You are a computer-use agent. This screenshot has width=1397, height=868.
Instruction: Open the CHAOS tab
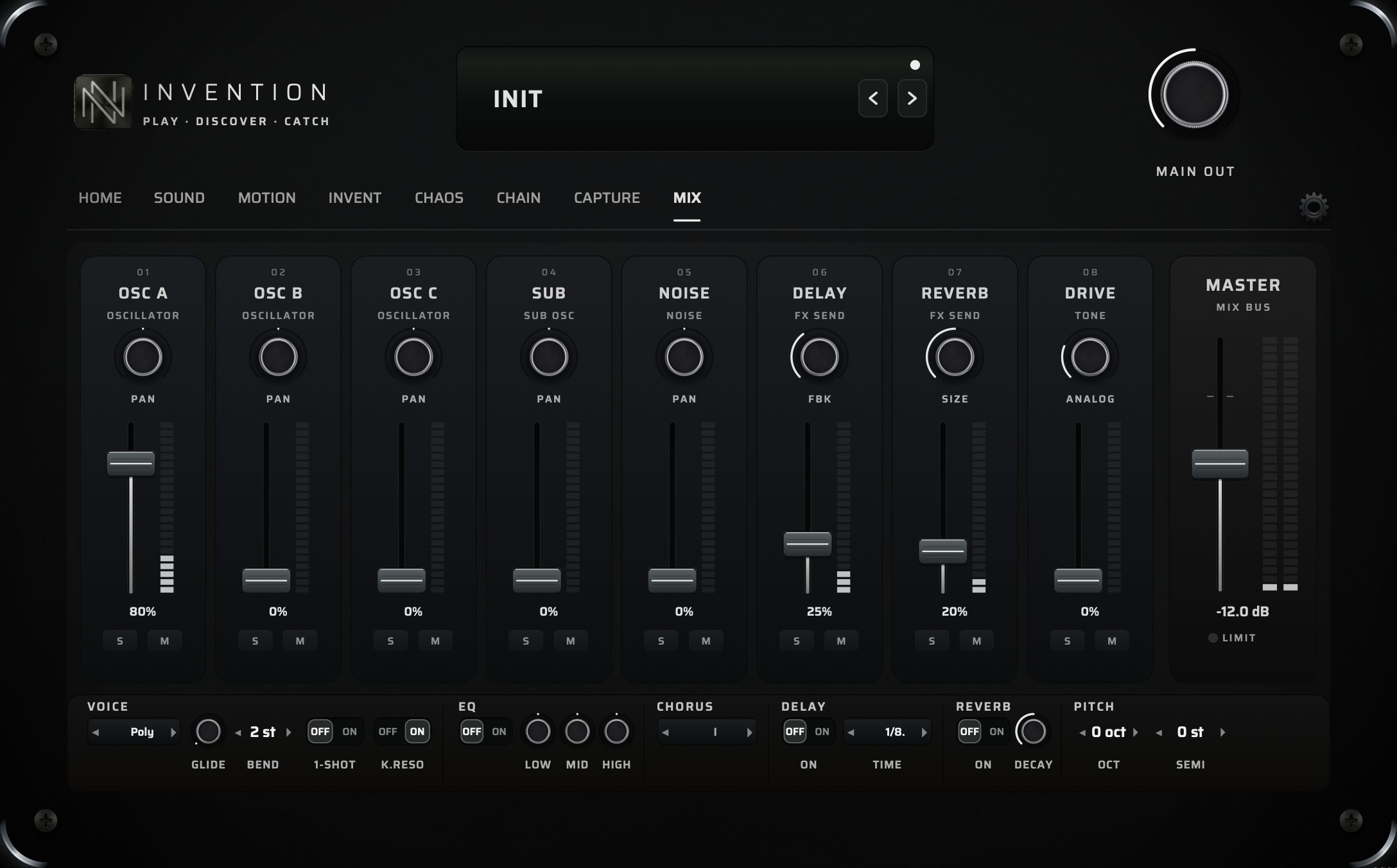coord(439,198)
